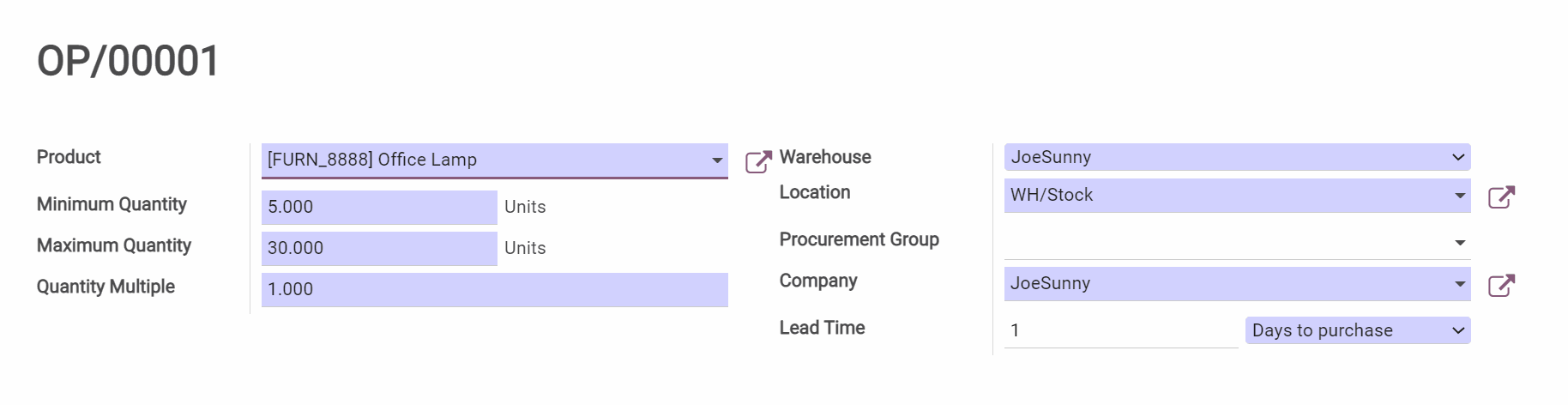Open the Days to purchase dropdown
The image size is (1568, 405).
1357,330
